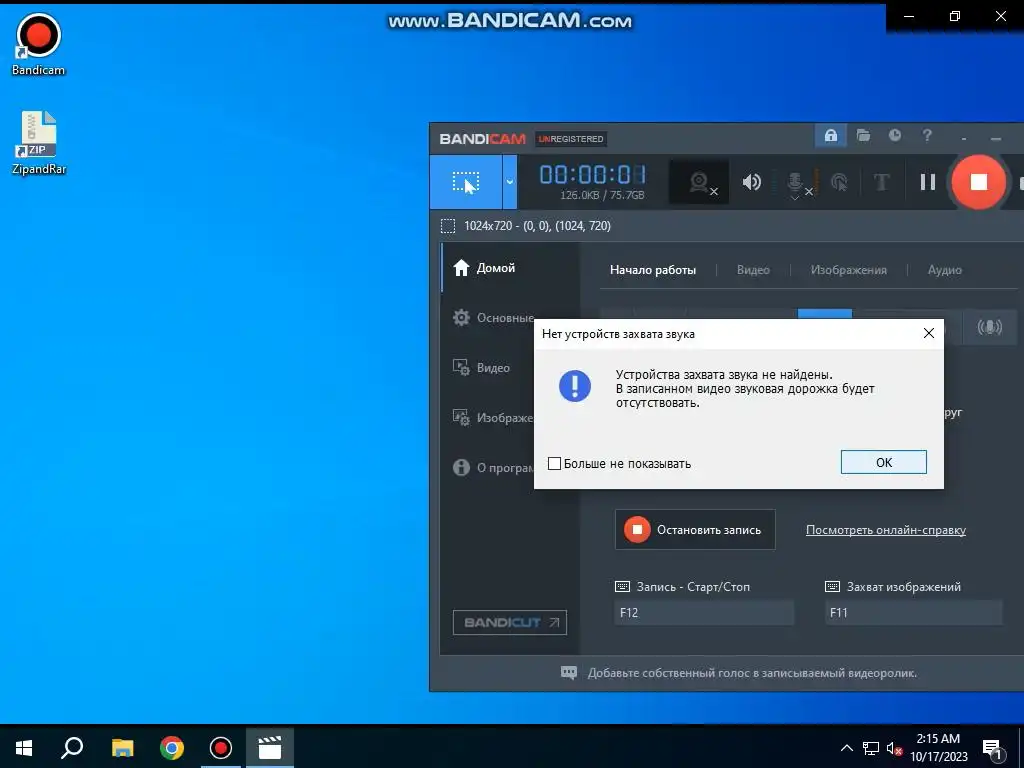
Task: Open the Изображения sidebar section
Action: pos(492,418)
